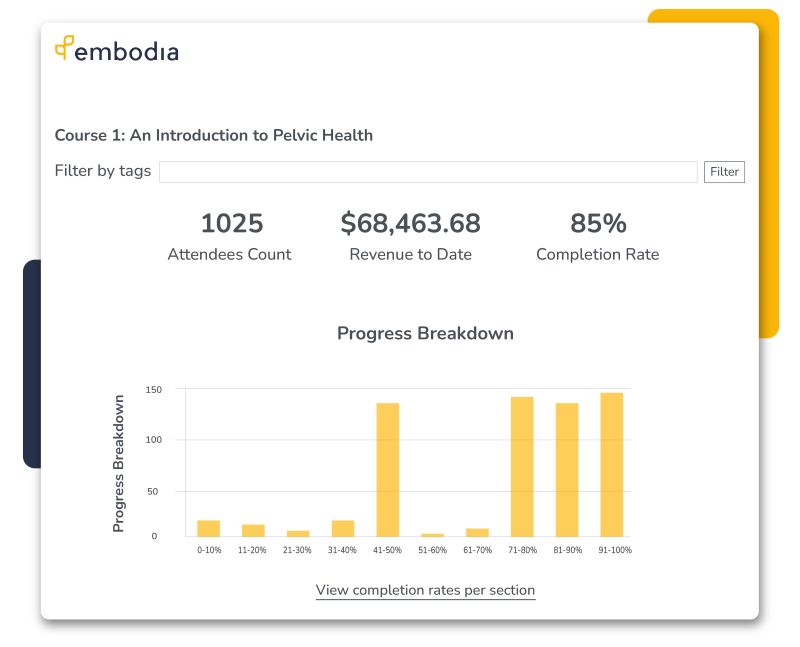Click the 21-30% progress bar
Screen dimensions: 800x647
tap(298, 533)
